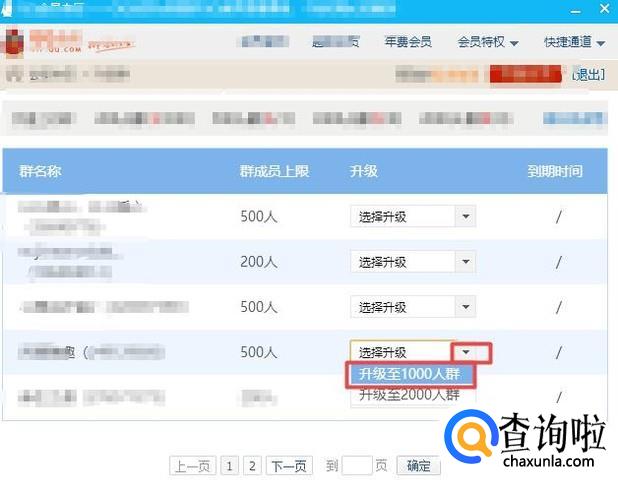The width and height of the screenshot is (618, 492).
Task: Click the 群名称 column header
Action: (x=40, y=171)
